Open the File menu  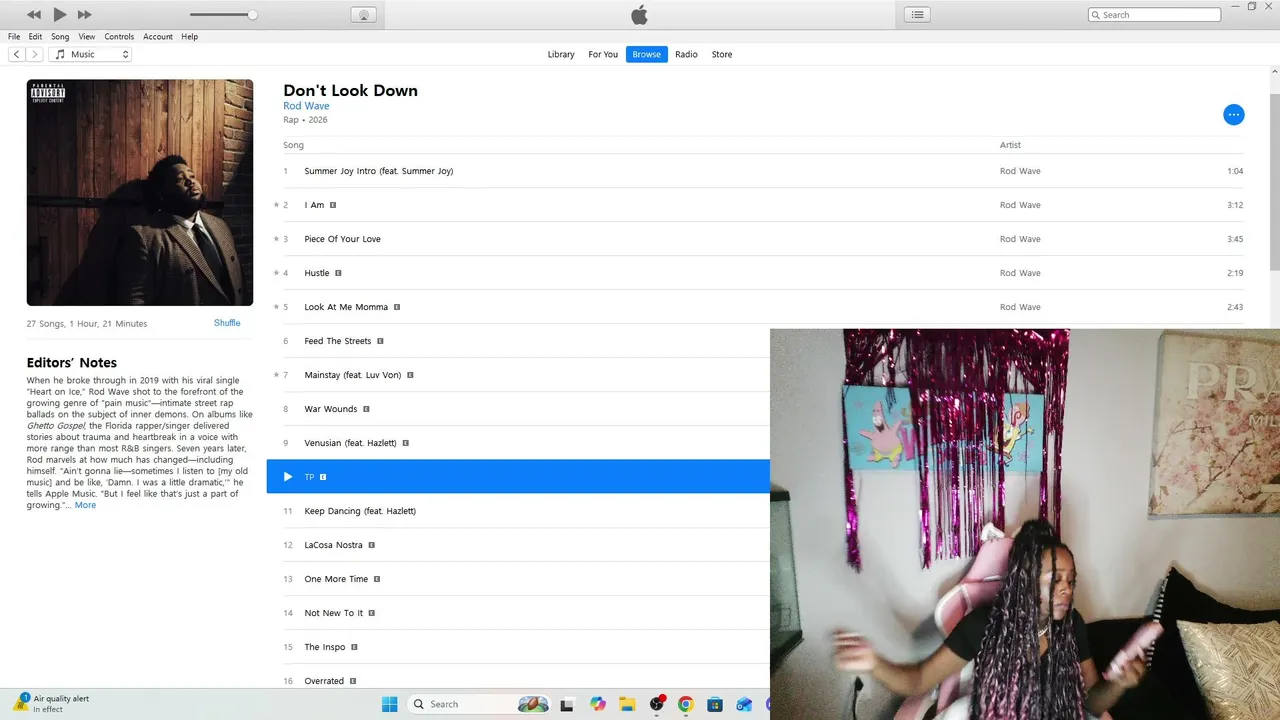coord(14,37)
